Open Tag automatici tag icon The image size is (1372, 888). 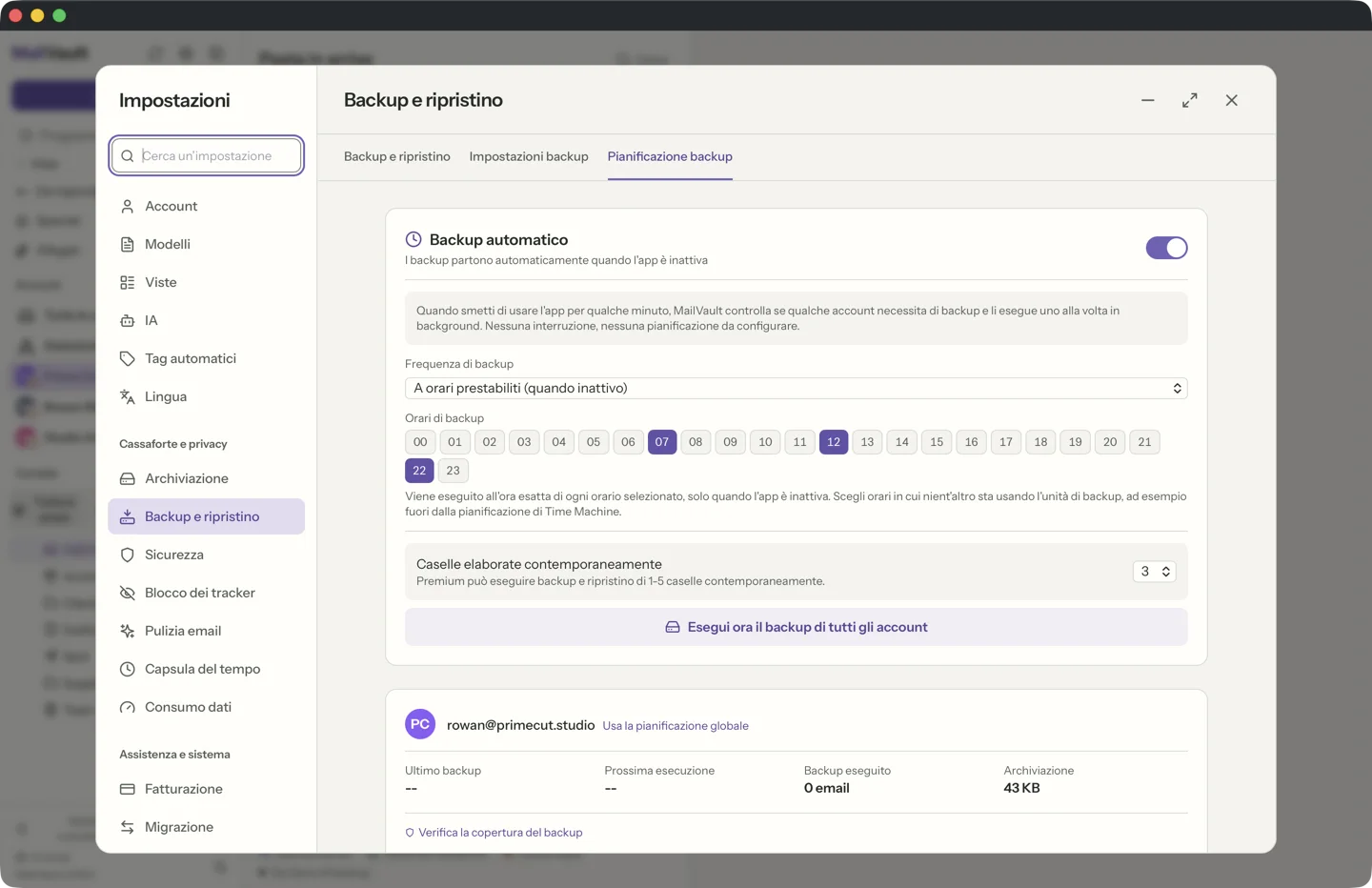[x=127, y=358]
